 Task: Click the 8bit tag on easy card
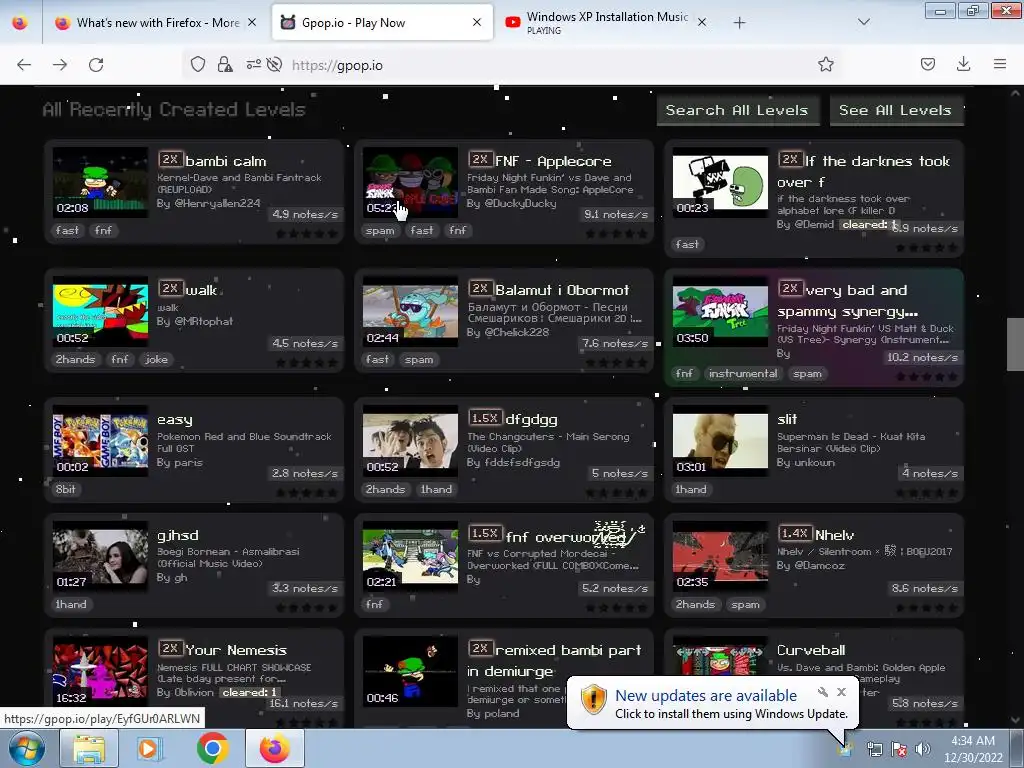pos(65,489)
